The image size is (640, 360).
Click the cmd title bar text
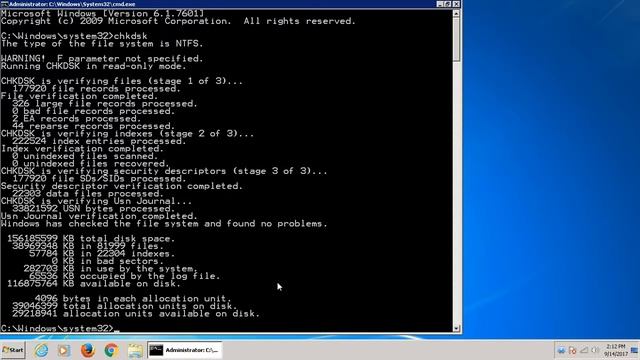click(72, 4)
